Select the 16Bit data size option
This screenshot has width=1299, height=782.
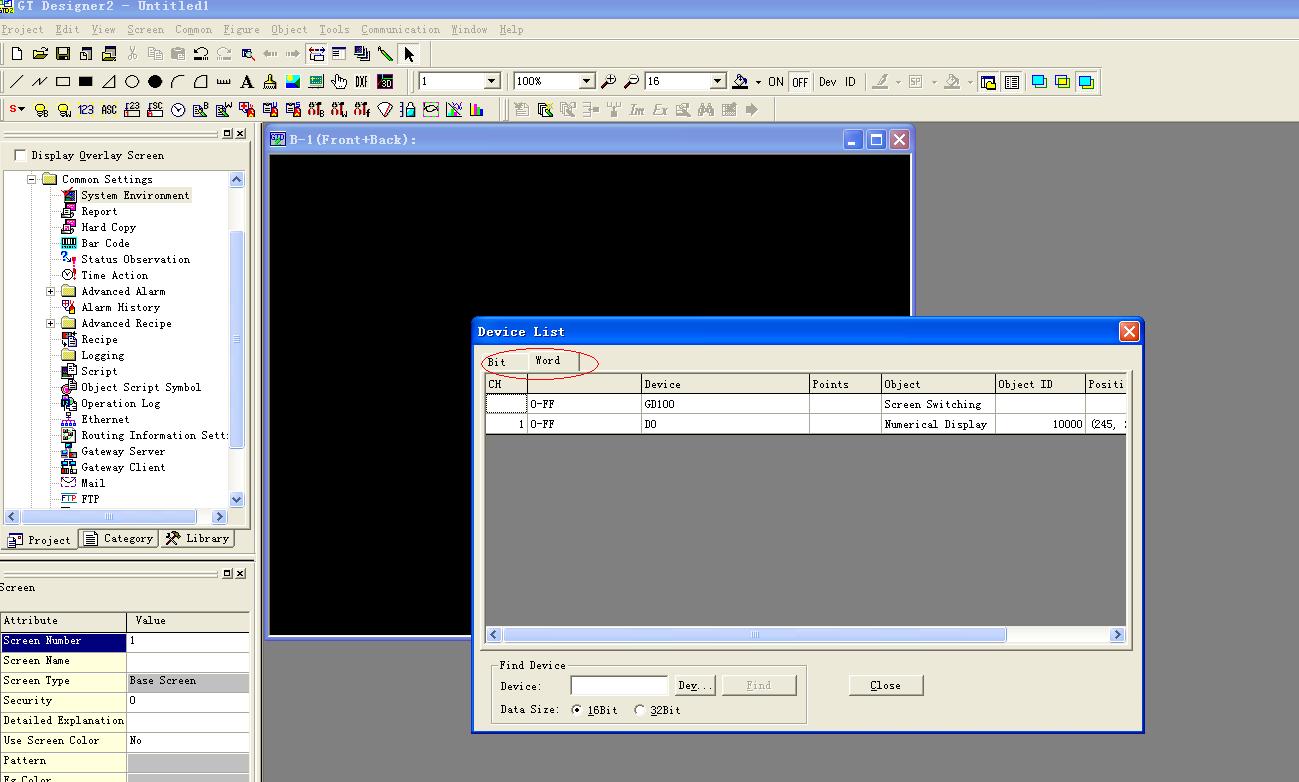coord(577,710)
